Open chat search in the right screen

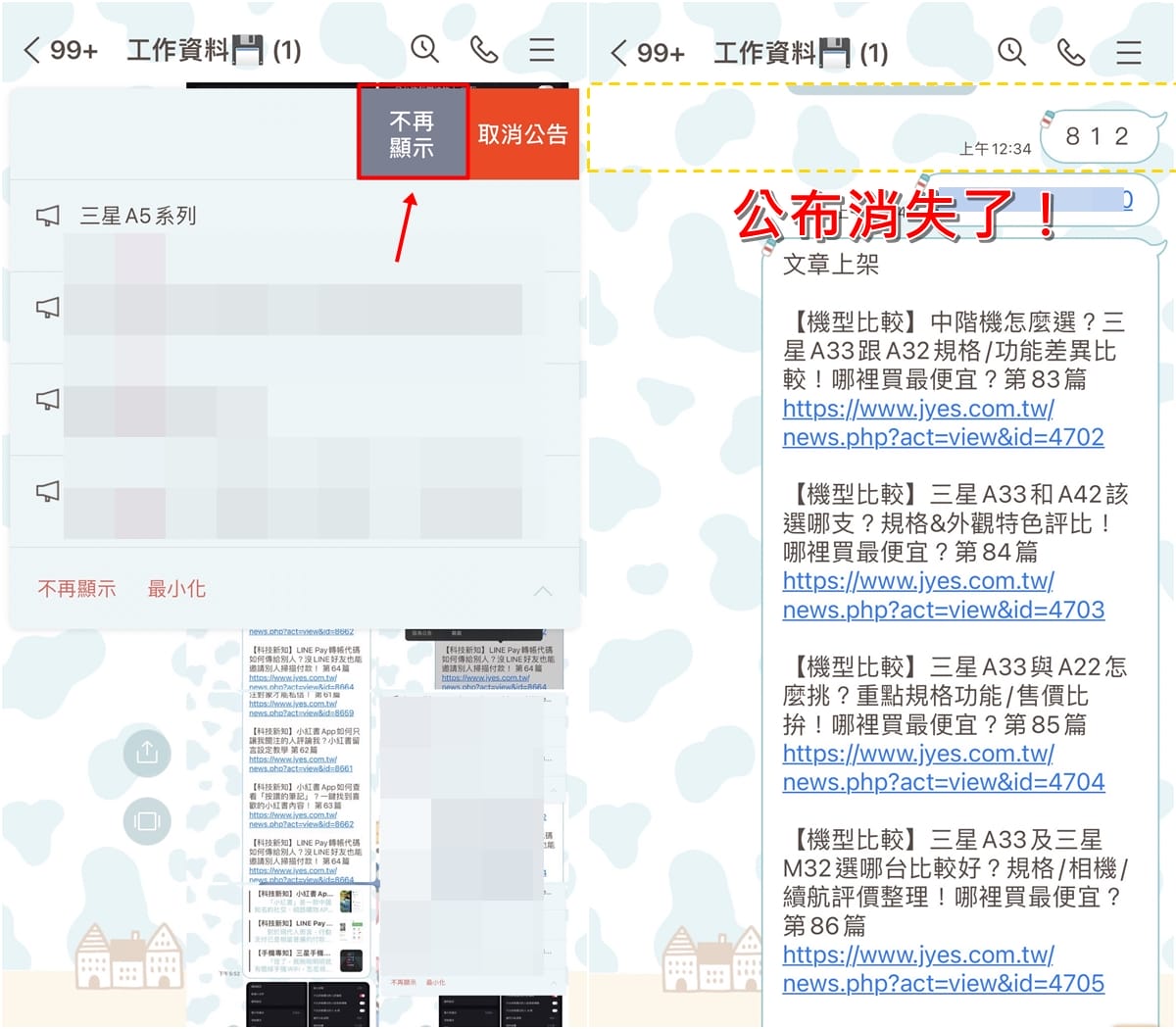pos(1011,51)
